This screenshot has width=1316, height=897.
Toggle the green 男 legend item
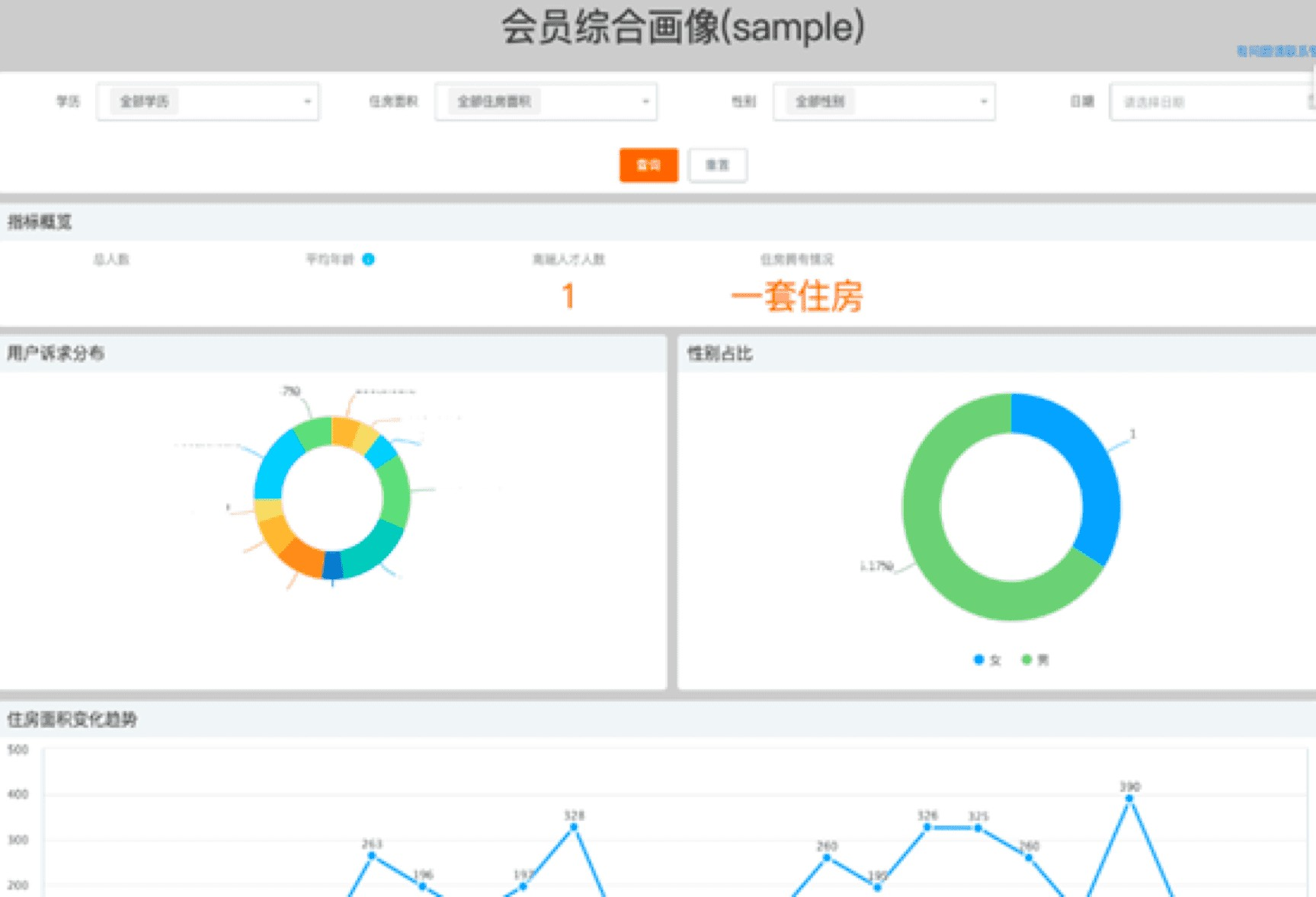[1035, 660]
